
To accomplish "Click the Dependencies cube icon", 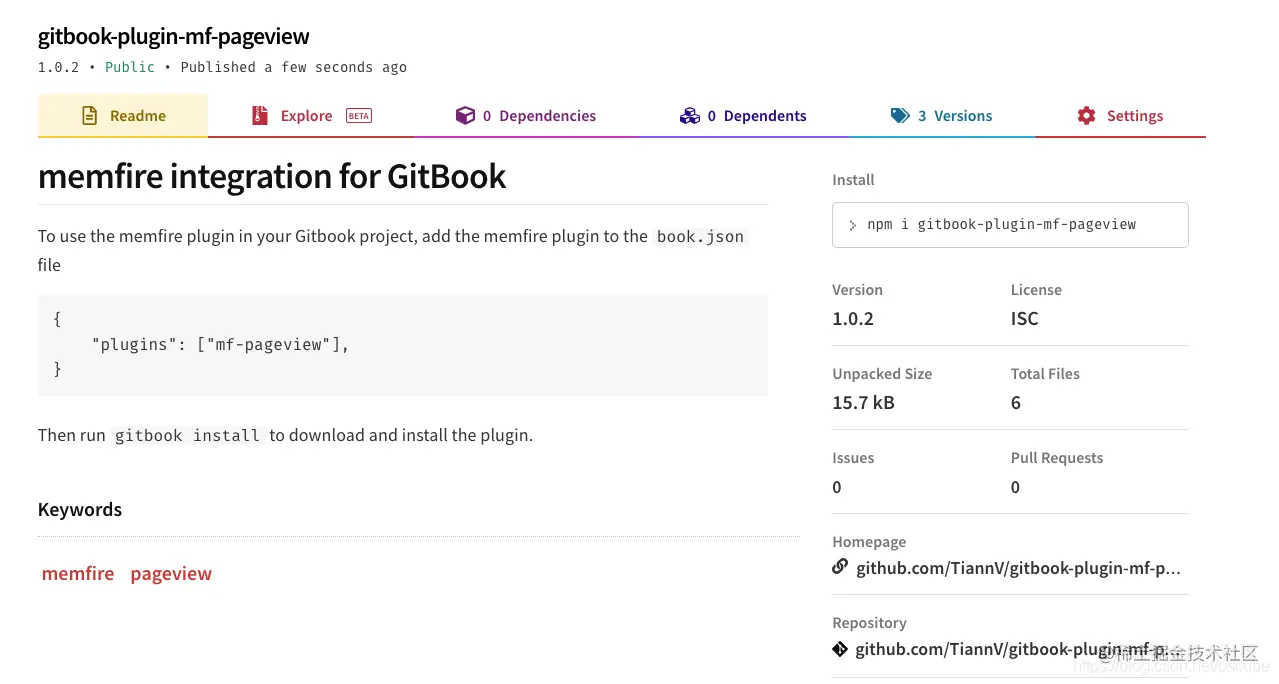I will [465, 116].
